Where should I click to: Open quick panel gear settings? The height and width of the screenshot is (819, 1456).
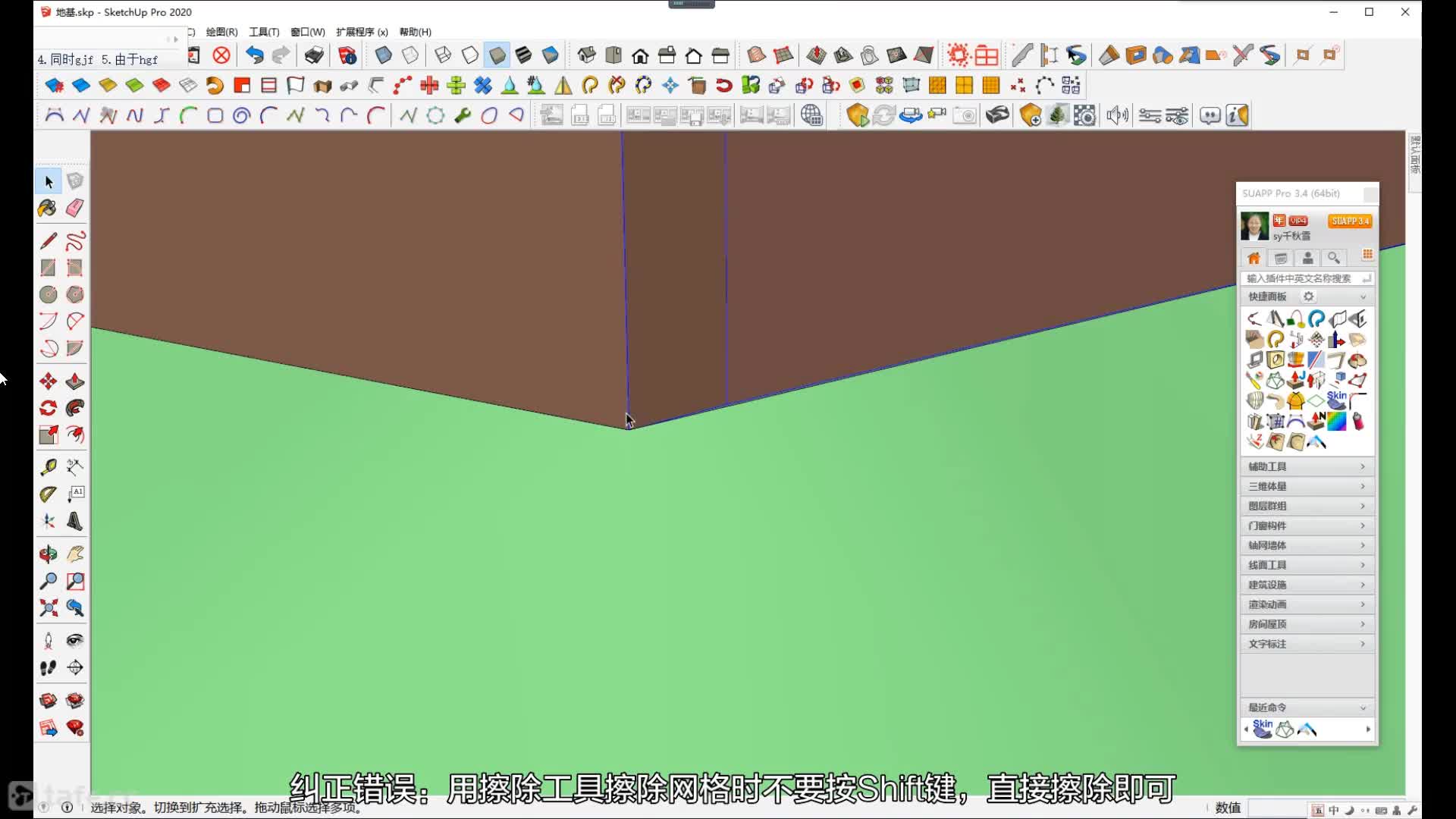pyautogui.click(x=1309, y=297)
